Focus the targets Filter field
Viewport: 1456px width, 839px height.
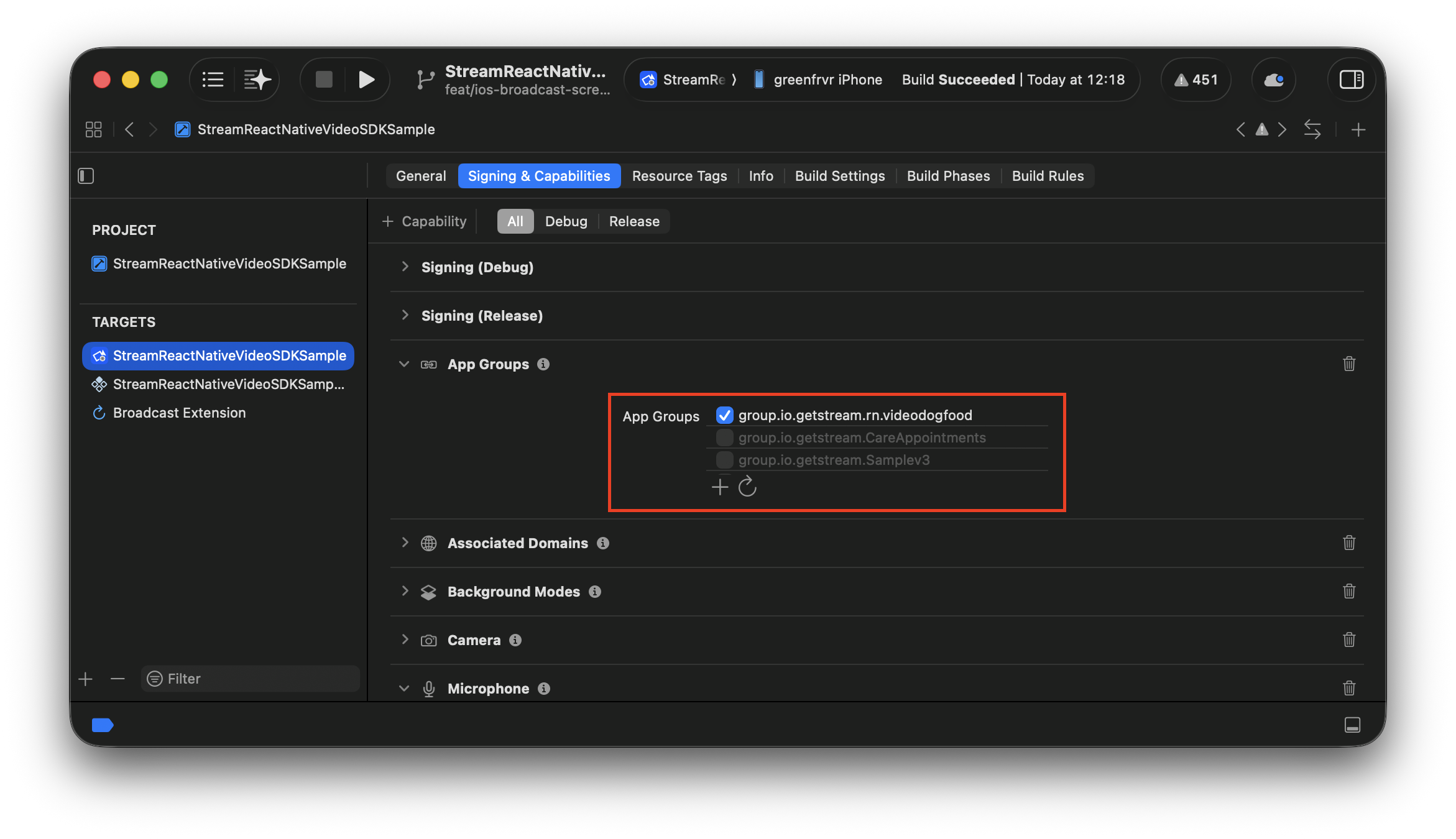tap(251, 679)
